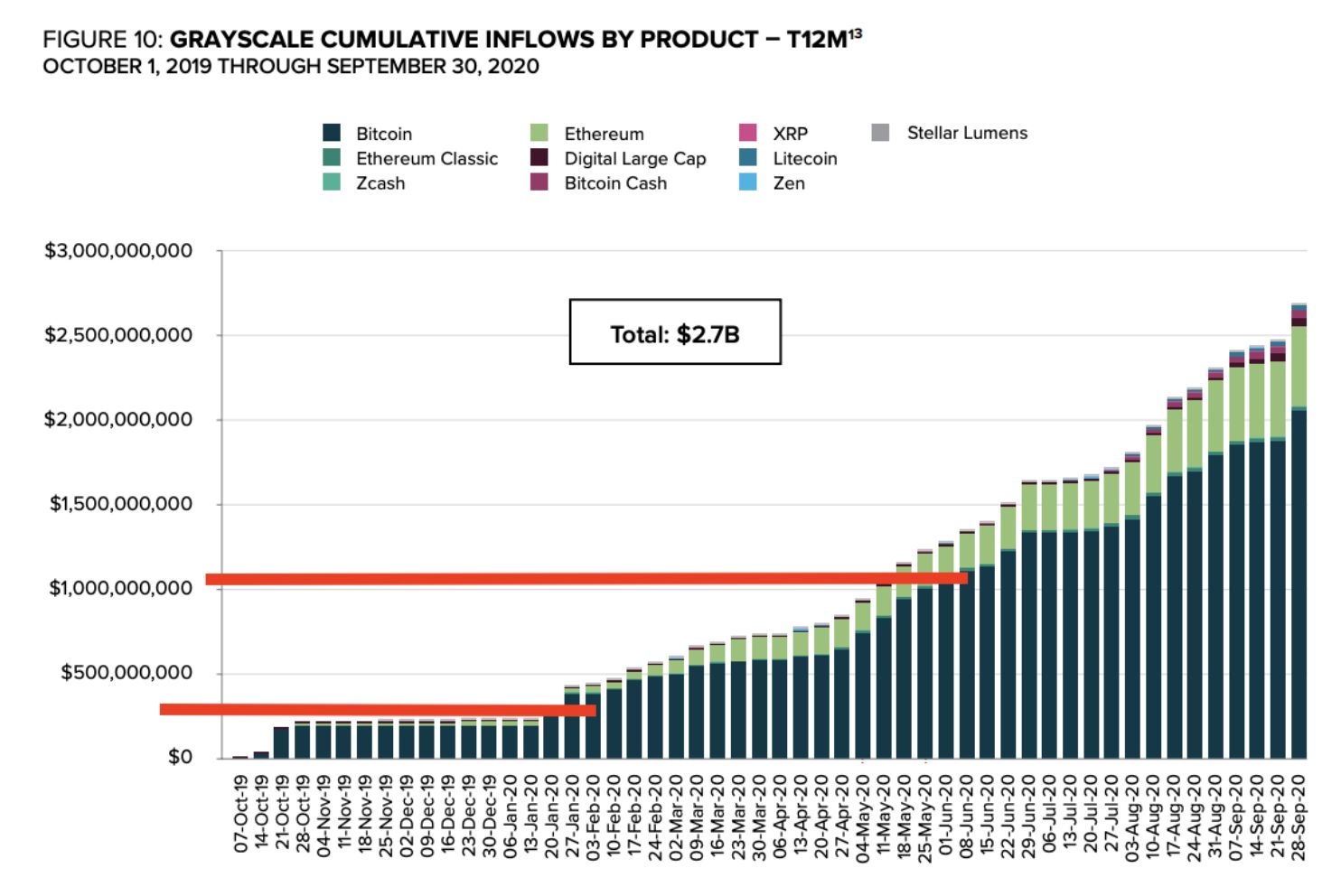Select the XRP legend swatch
The image size is (1341, 896).
point(747,133)
